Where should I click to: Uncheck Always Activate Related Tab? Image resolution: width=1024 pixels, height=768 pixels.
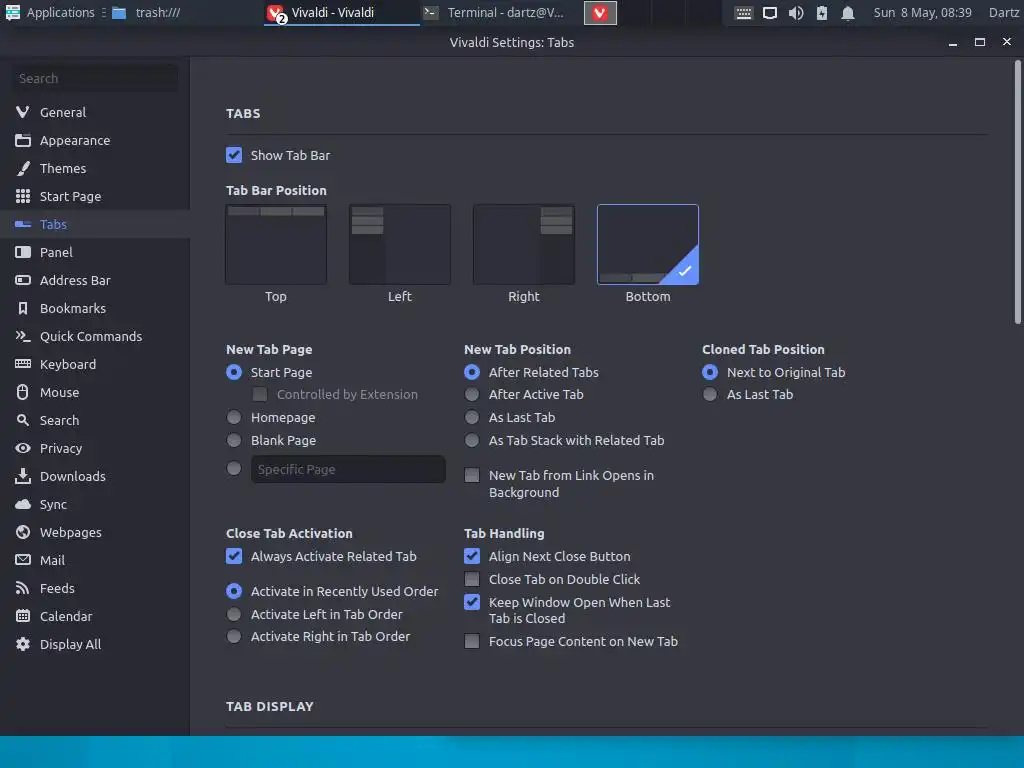coord(234,556)
